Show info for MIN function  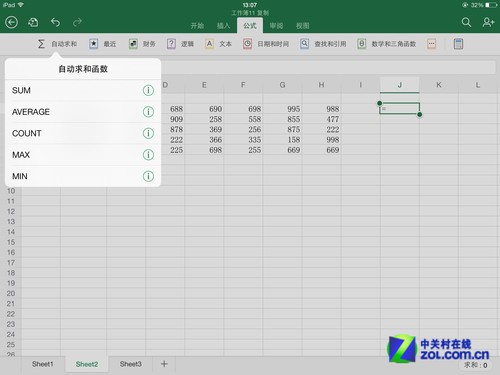pos(148,176)
